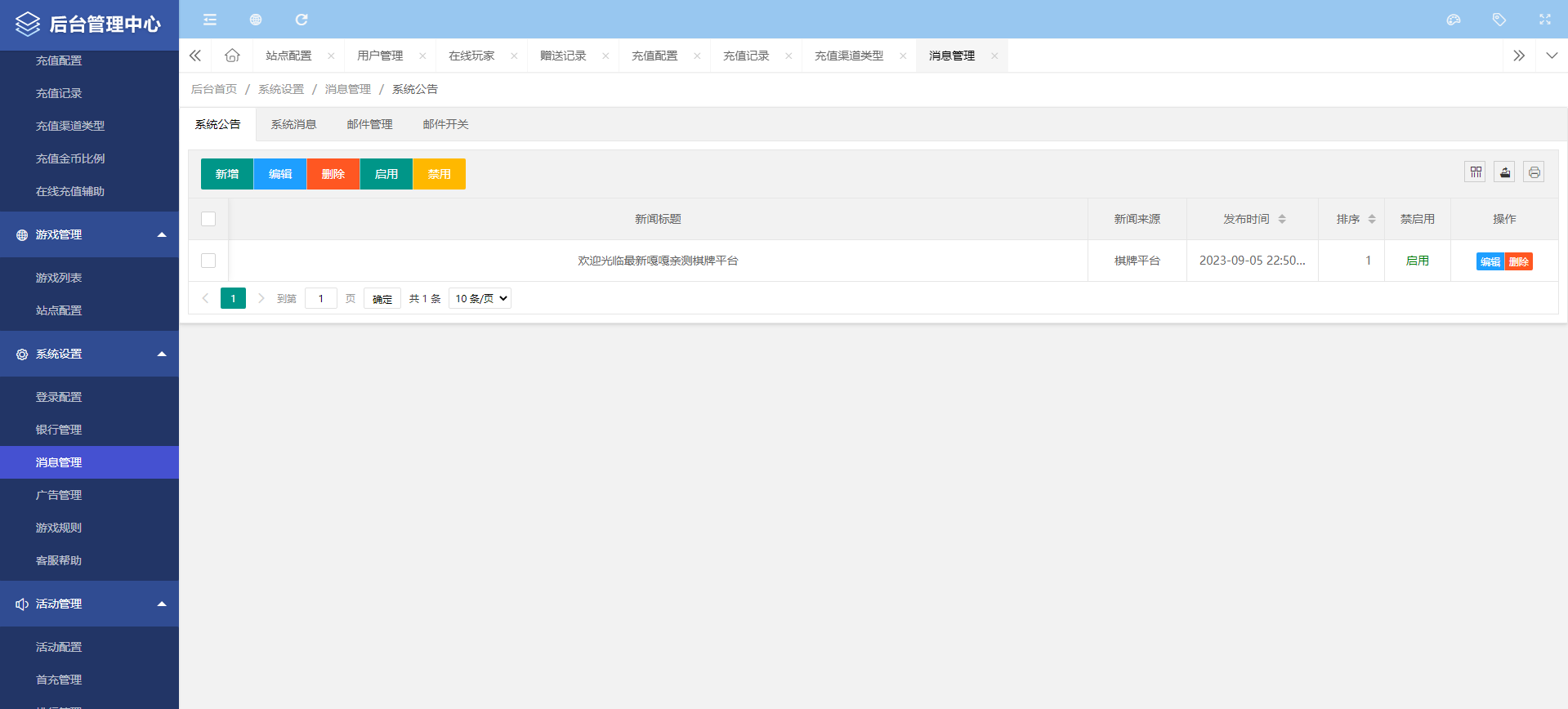Image resolution: width=1568 pixels, height=709 pixels.
Task: Switch to the 系统消息 tab
Action: (293, 124)
